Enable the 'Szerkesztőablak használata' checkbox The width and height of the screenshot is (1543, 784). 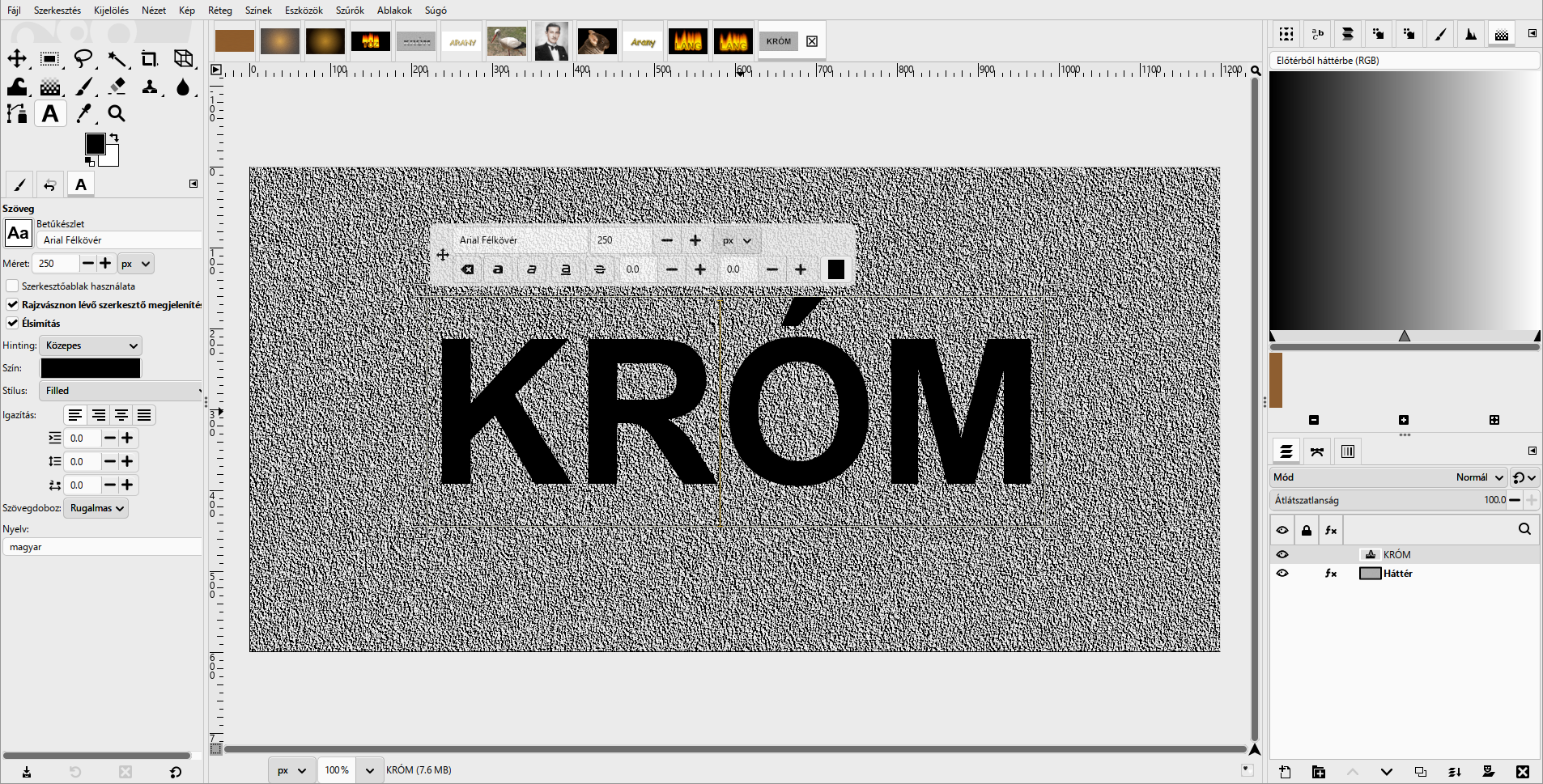point(12,286)
